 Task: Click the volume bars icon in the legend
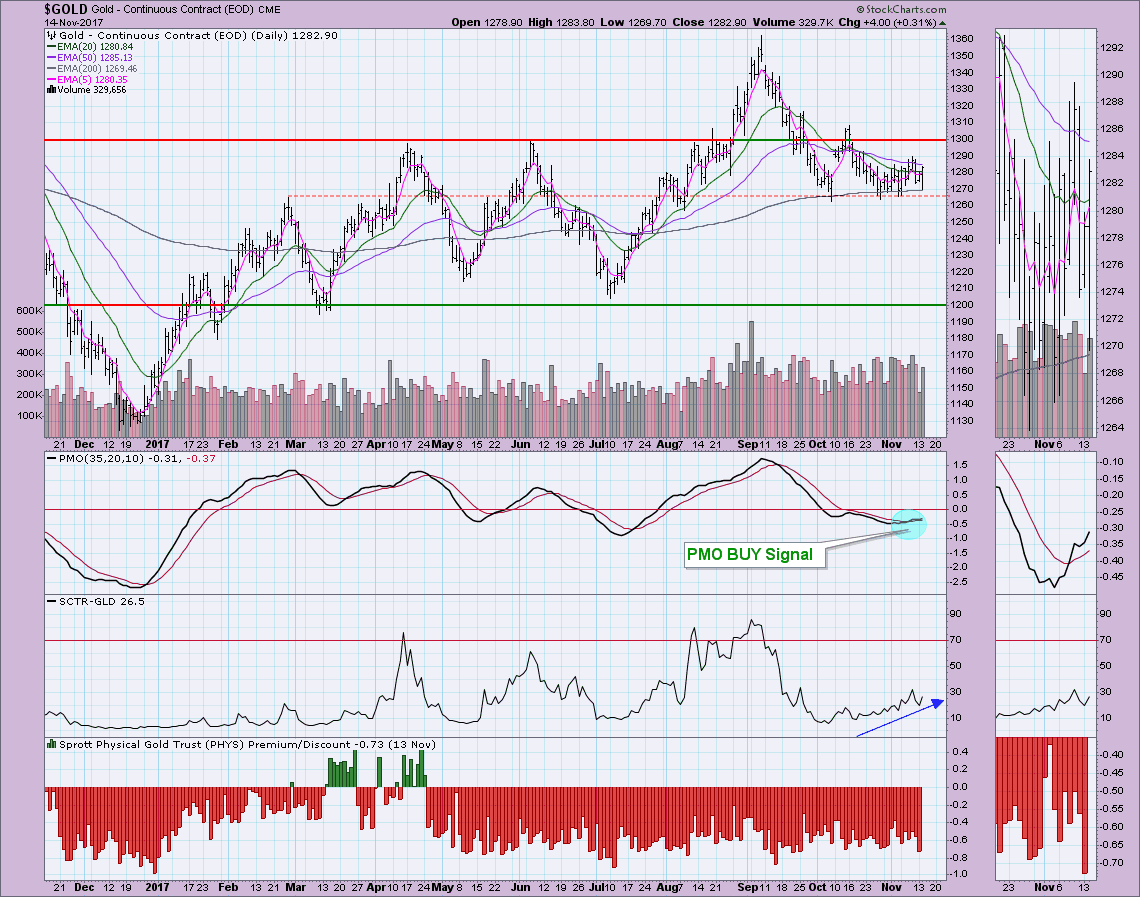[51, 90]
